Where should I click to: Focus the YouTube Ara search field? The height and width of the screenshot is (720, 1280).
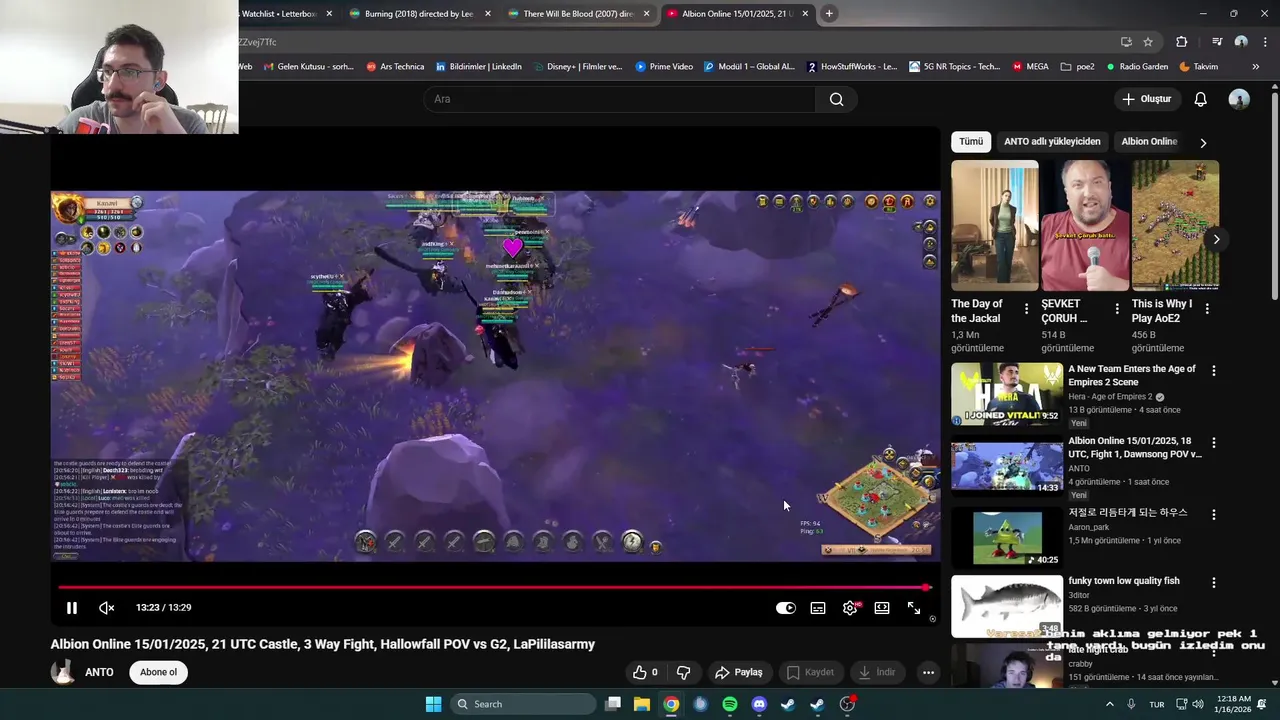point(620,99)
